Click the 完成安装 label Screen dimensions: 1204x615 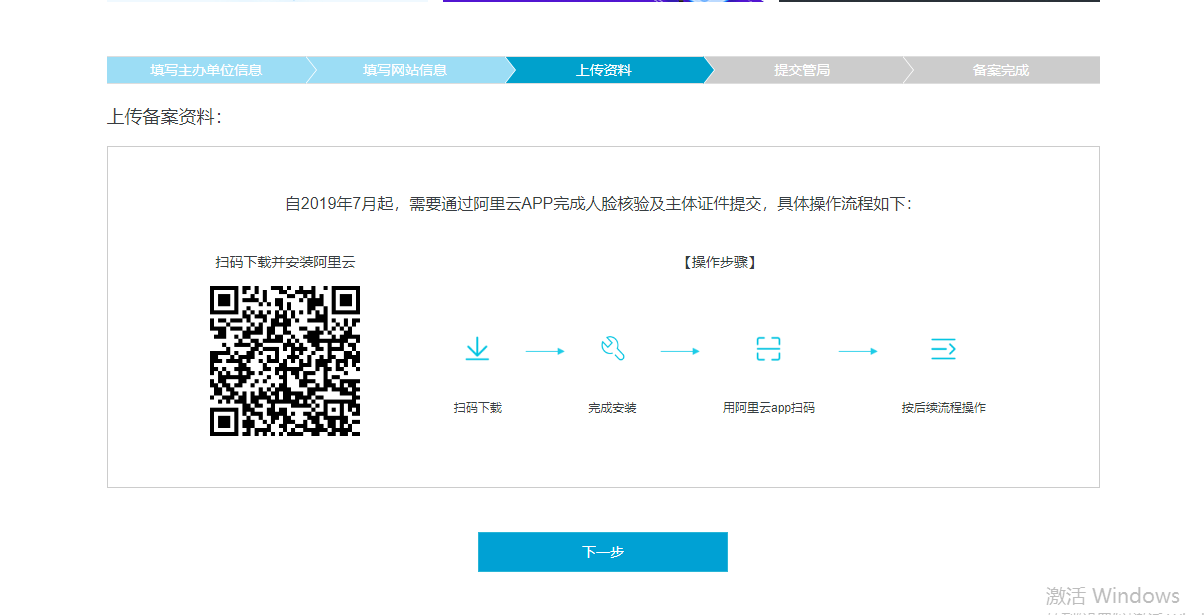point(612,408)
